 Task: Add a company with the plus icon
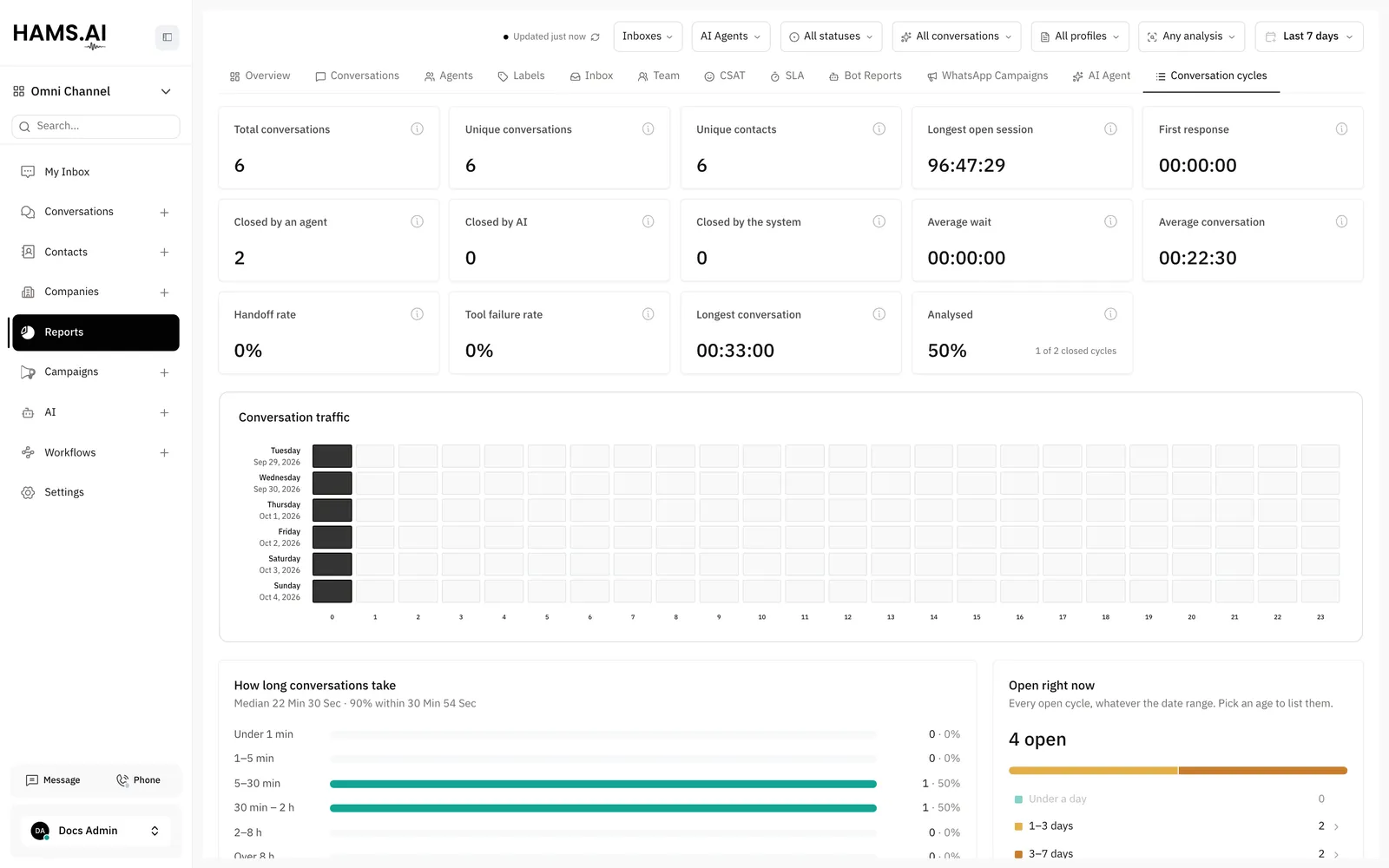164,293
